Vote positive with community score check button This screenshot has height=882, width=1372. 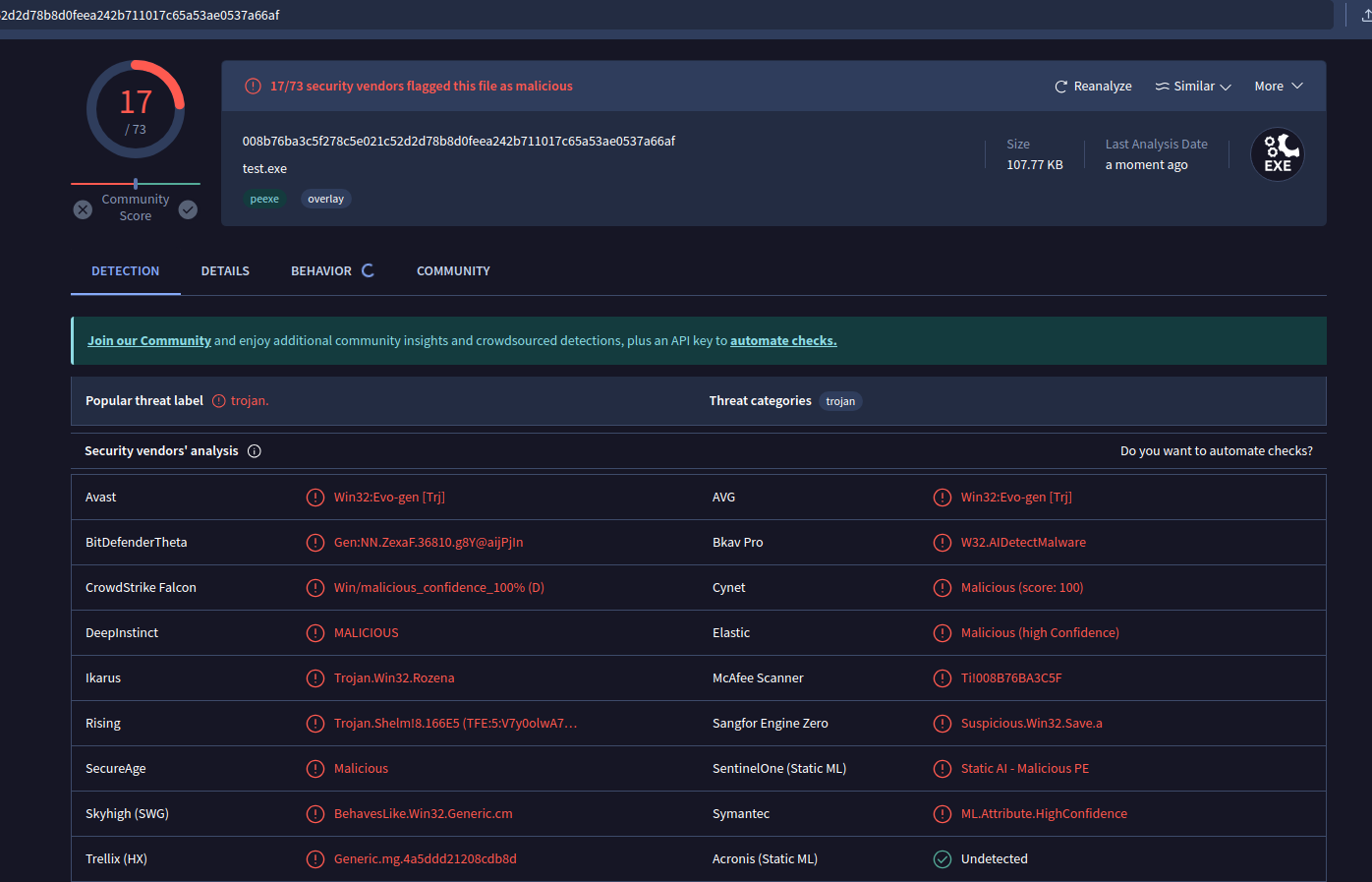pyautogui.click(x=188, y=209)
